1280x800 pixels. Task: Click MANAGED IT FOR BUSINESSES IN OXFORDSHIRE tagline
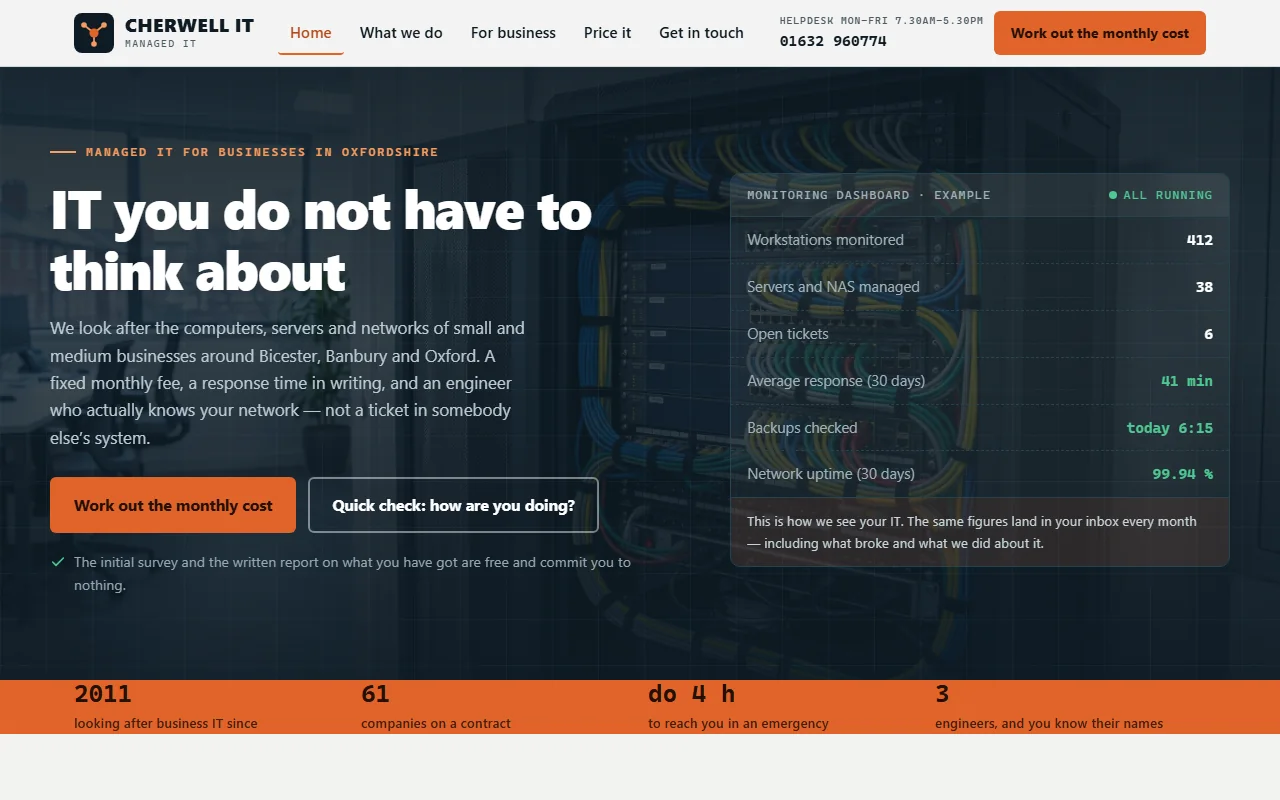click(262, 152)
